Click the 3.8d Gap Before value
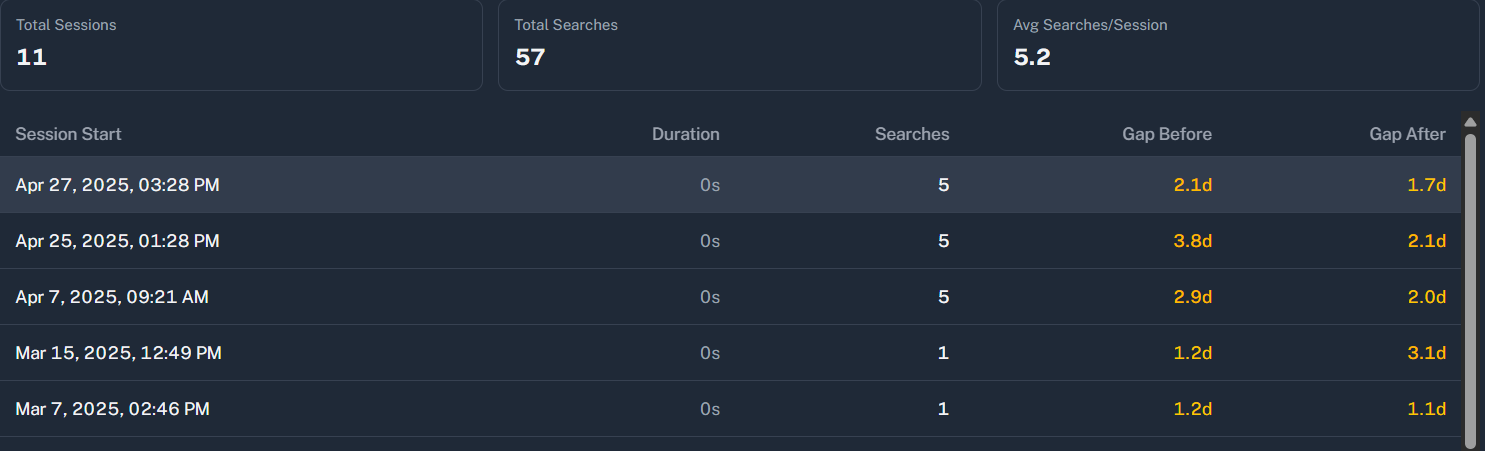This screenshot has height=451, width=1485. click(1192, 241)
